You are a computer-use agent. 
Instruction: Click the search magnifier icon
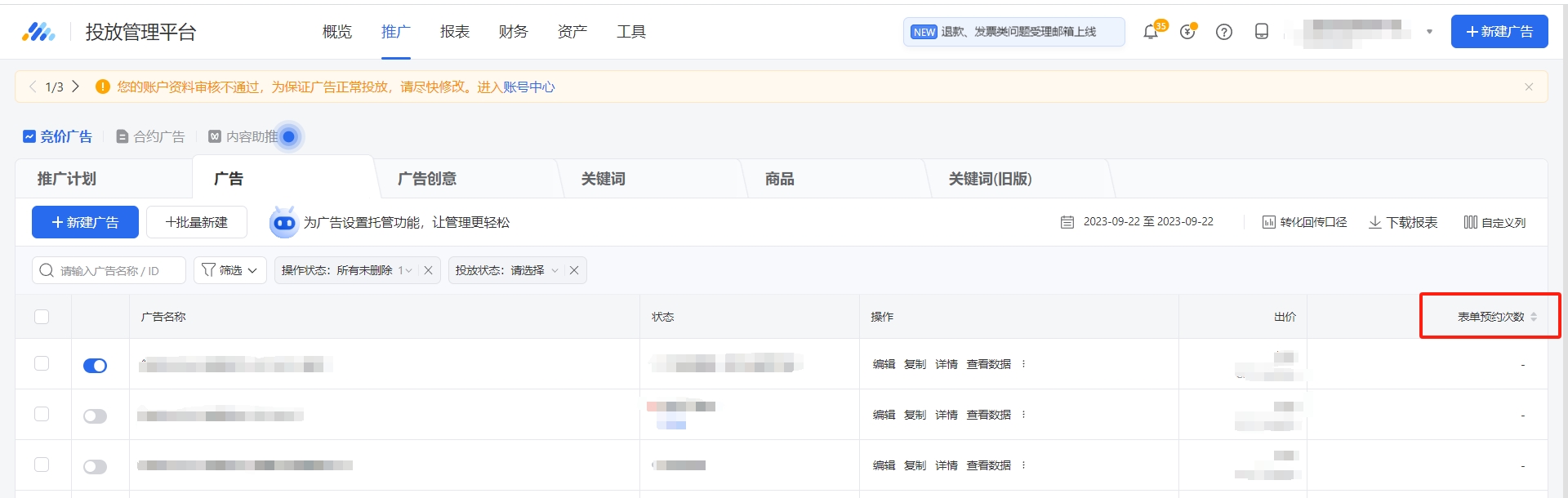coord(47,270)
